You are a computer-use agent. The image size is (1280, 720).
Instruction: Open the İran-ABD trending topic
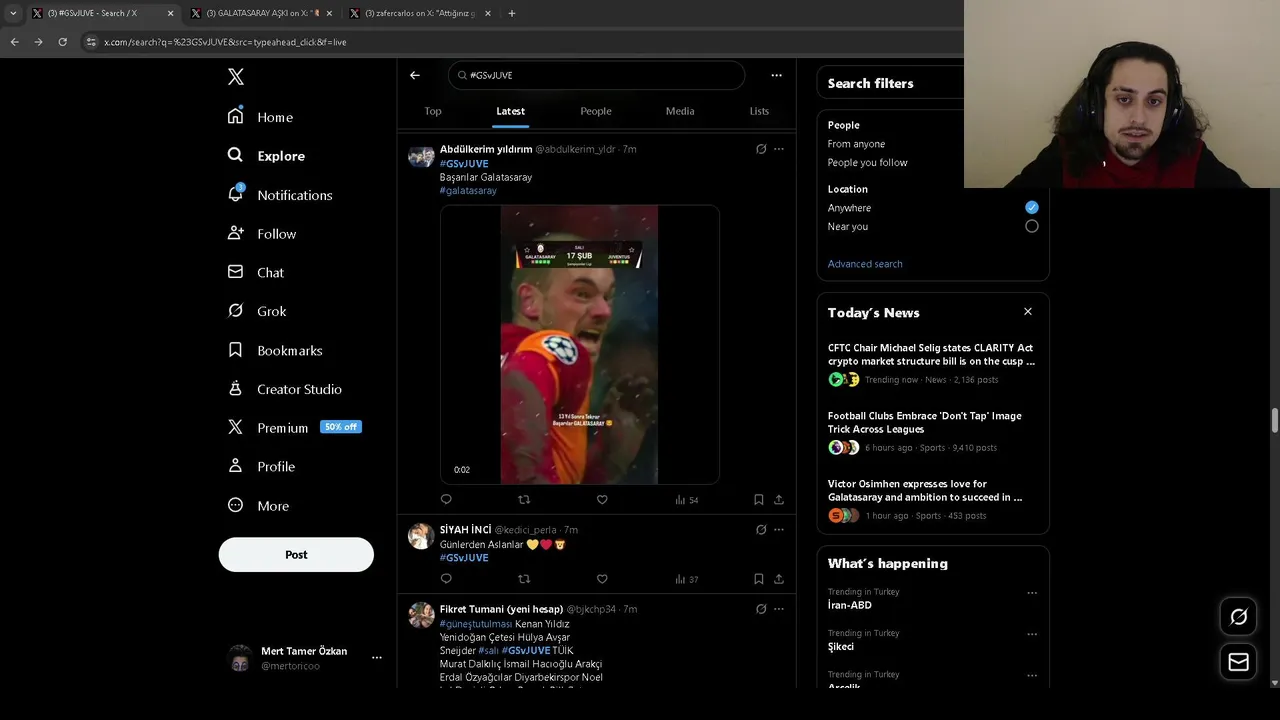tap(849, 605)
